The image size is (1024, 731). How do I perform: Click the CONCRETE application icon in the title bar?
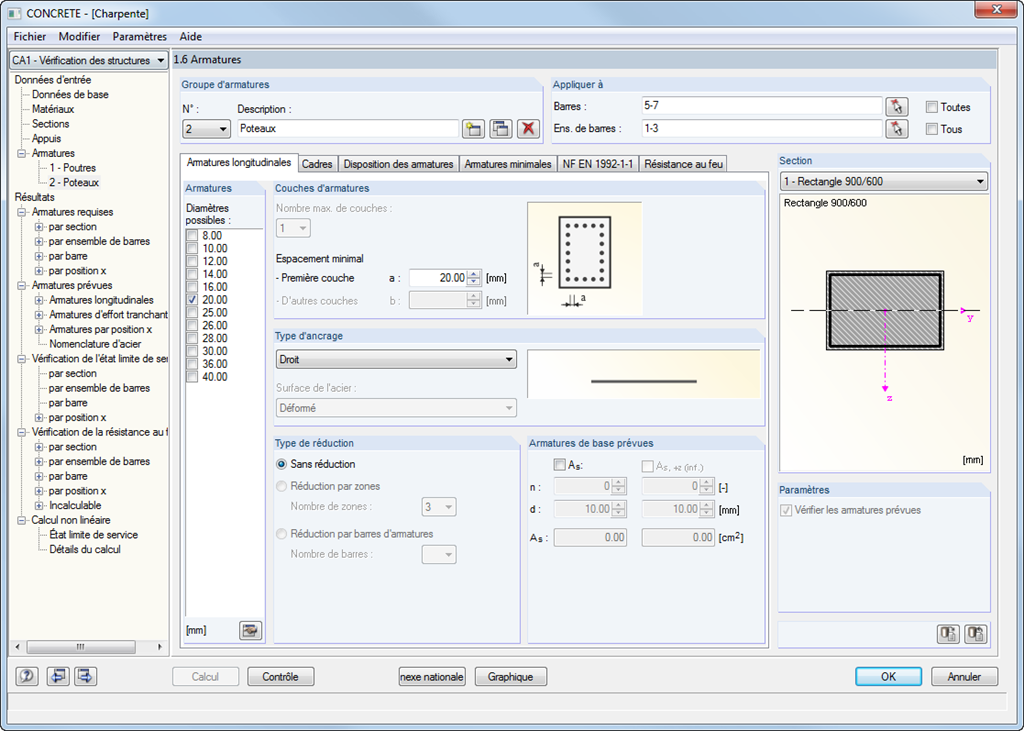pos(14,13)
